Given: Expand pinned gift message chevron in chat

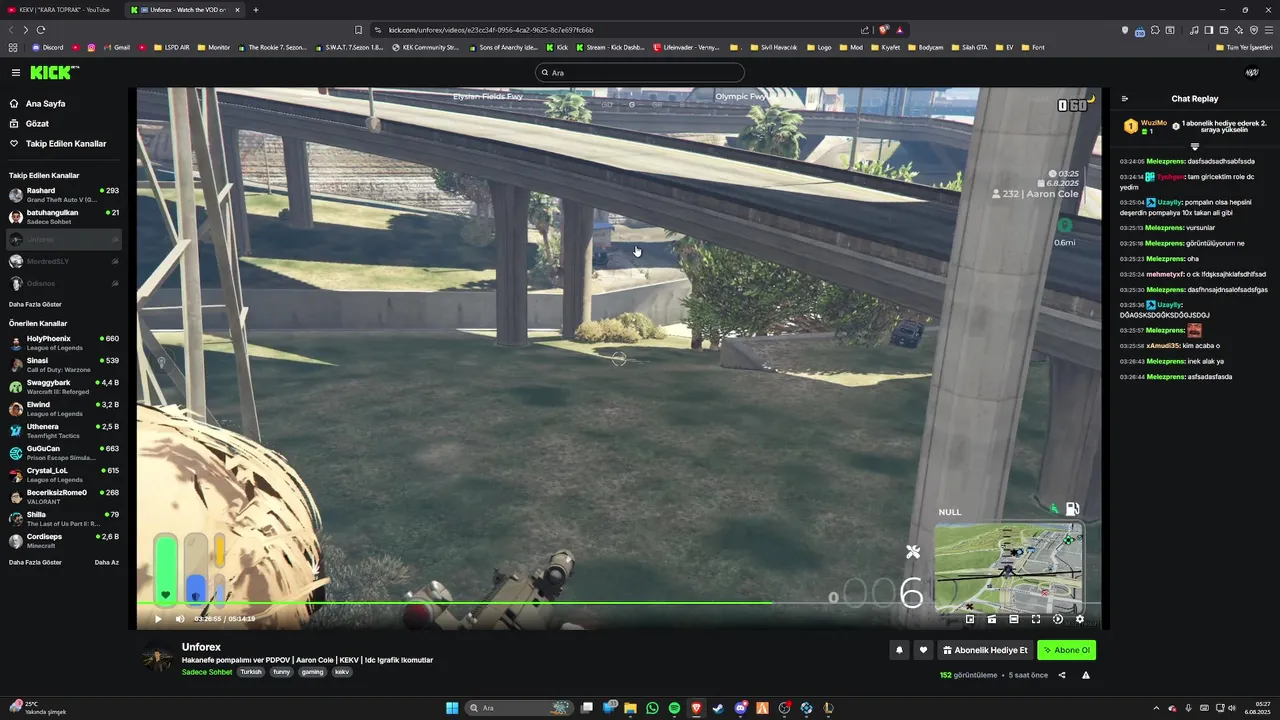Looking at the screenshot, I should click(1195, 146).
